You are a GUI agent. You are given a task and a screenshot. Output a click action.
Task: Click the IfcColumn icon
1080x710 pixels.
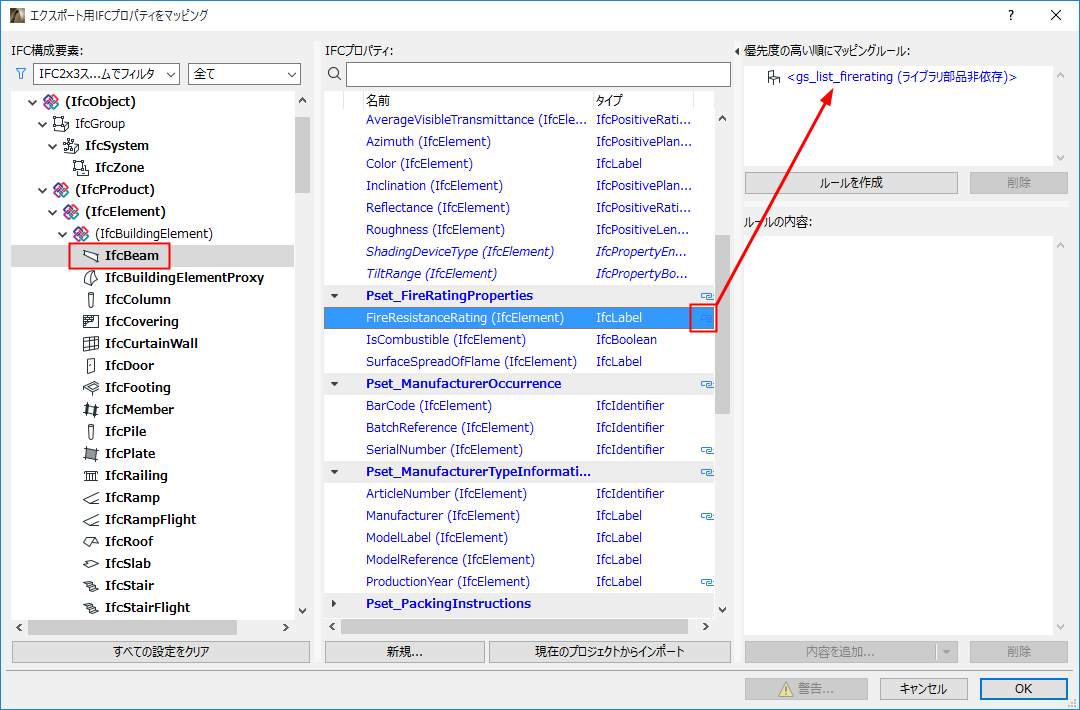(x=90, y=300)
